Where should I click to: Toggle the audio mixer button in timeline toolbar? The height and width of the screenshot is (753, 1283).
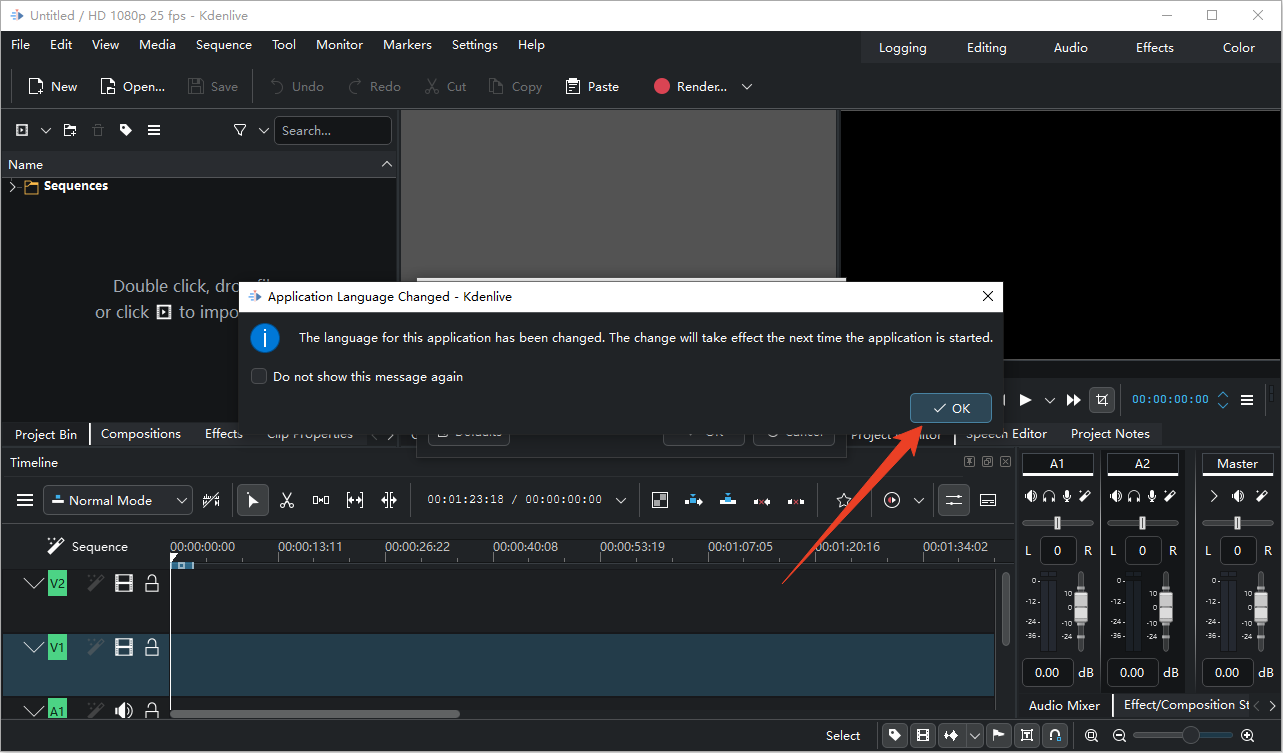point(954,500)
